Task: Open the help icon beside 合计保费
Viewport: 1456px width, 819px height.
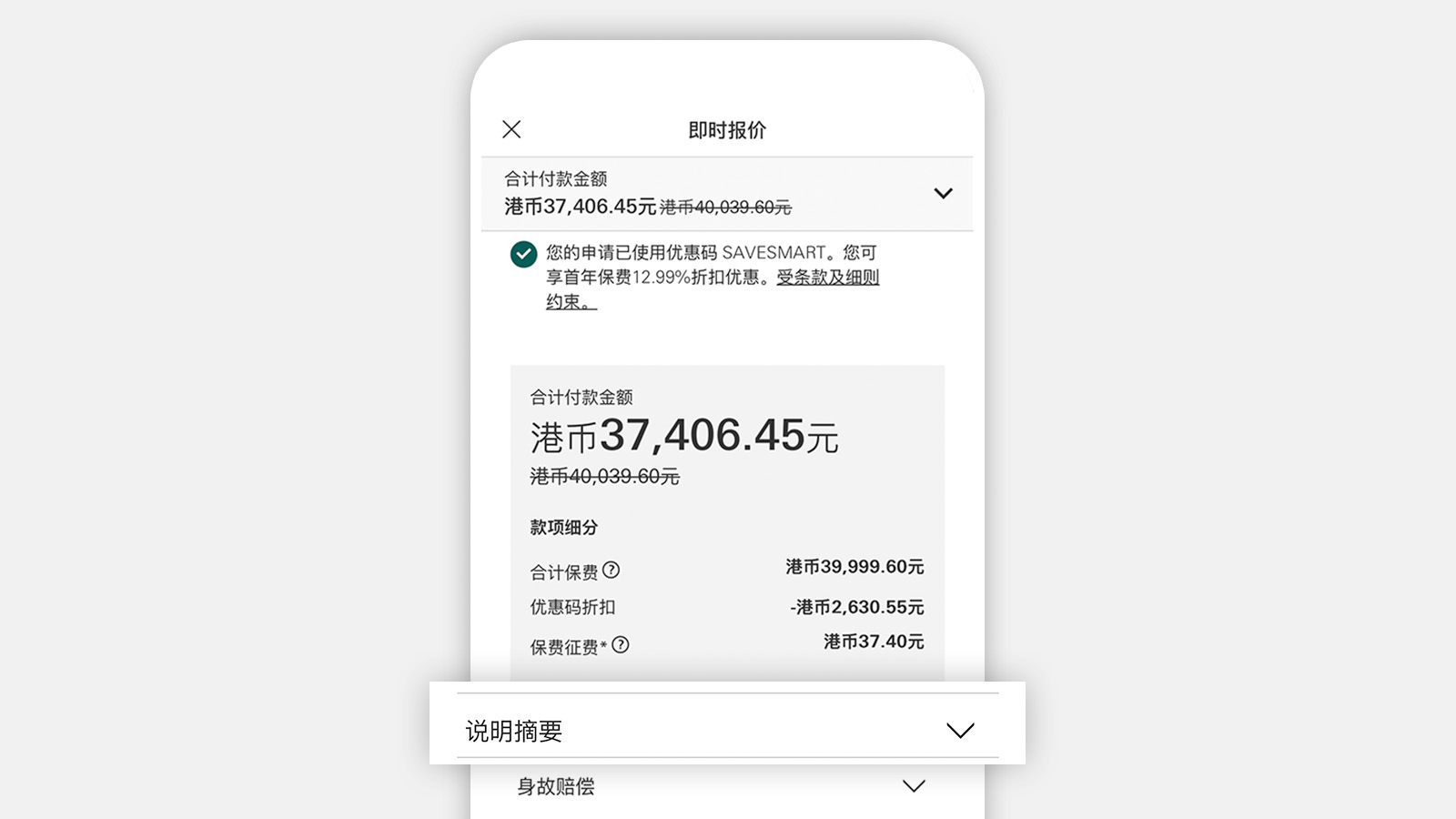Action: point(612,571)
